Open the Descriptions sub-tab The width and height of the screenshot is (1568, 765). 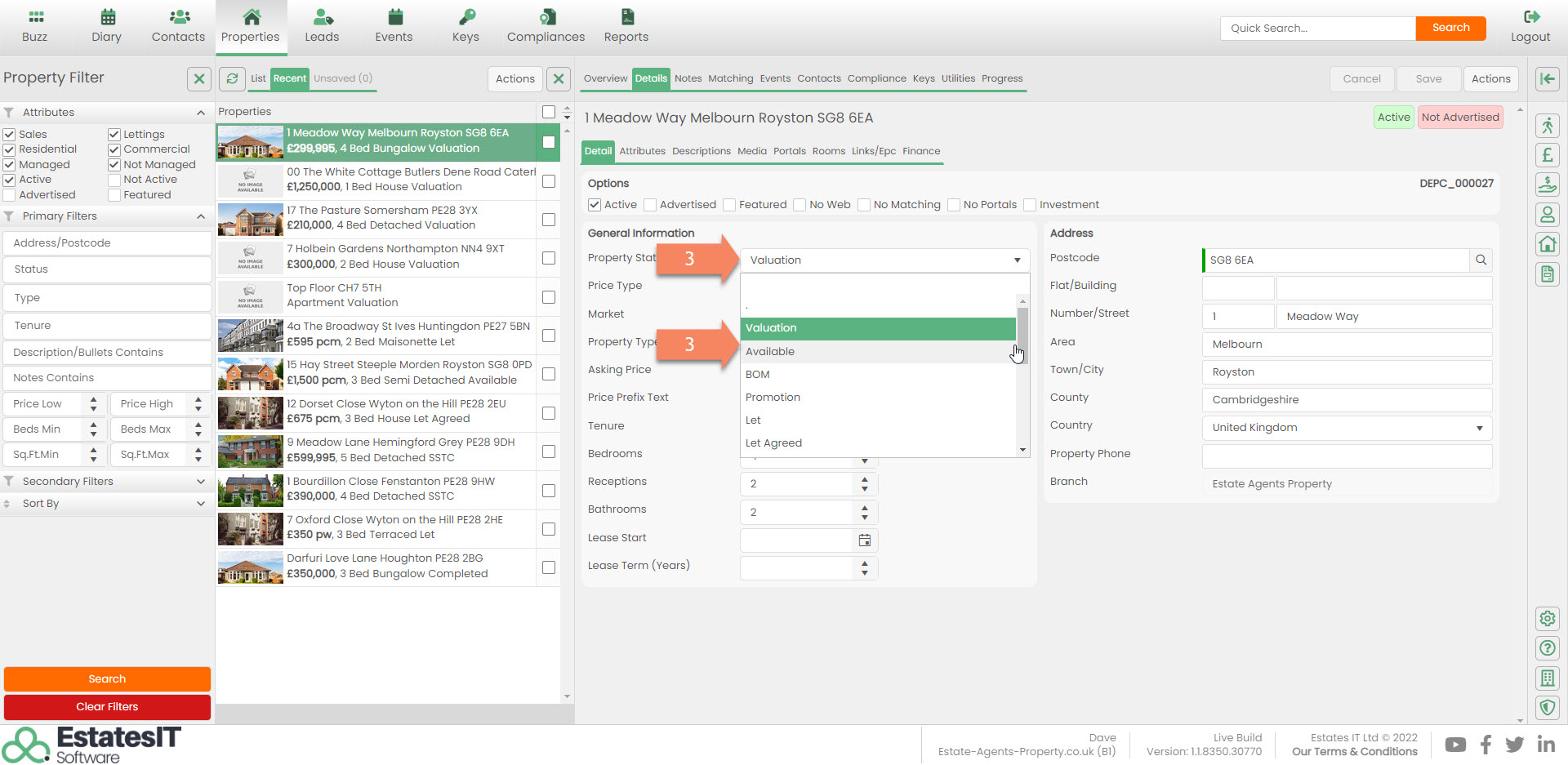point(701,151)
